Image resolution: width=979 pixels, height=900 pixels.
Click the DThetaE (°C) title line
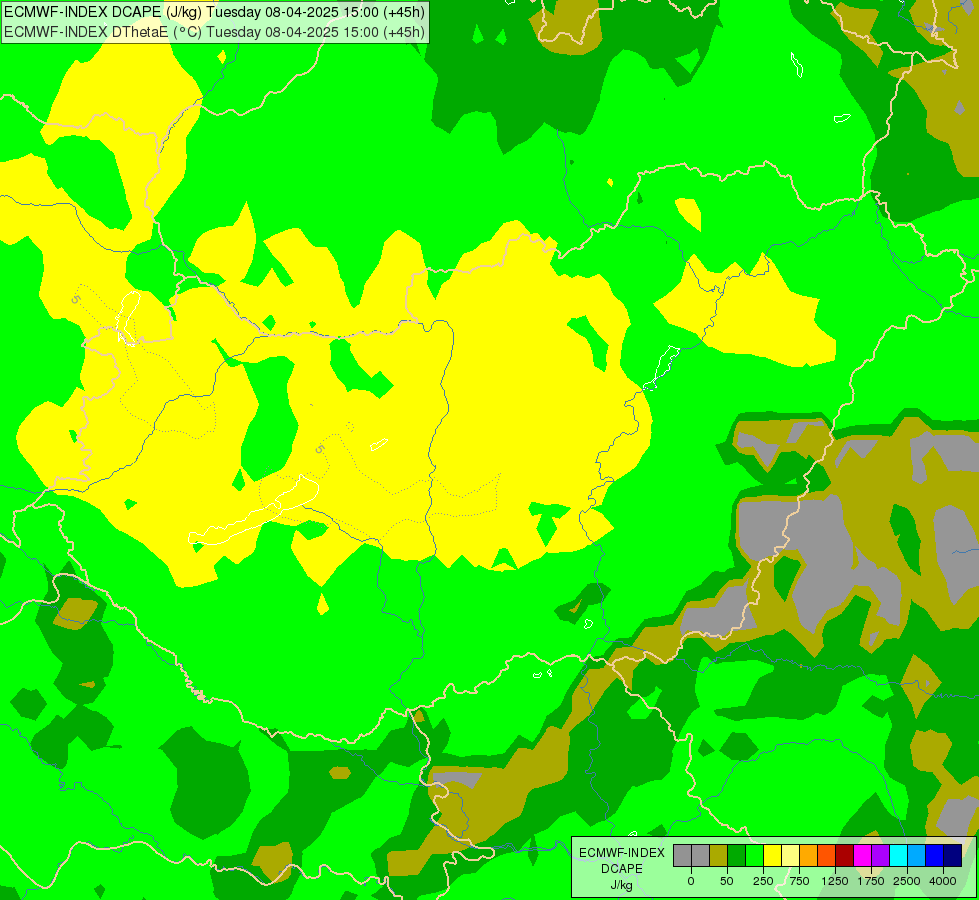click(x=215, y=32)
